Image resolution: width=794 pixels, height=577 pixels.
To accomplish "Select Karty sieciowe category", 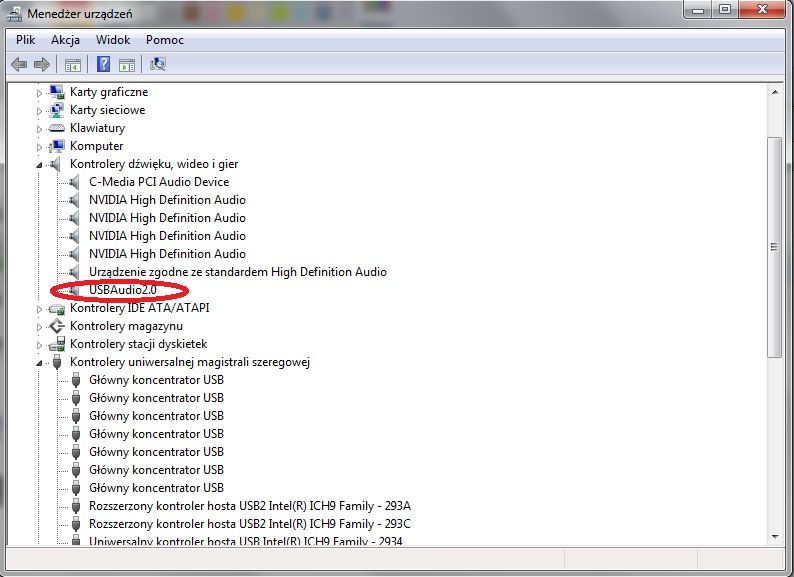I will click(107, 110).
